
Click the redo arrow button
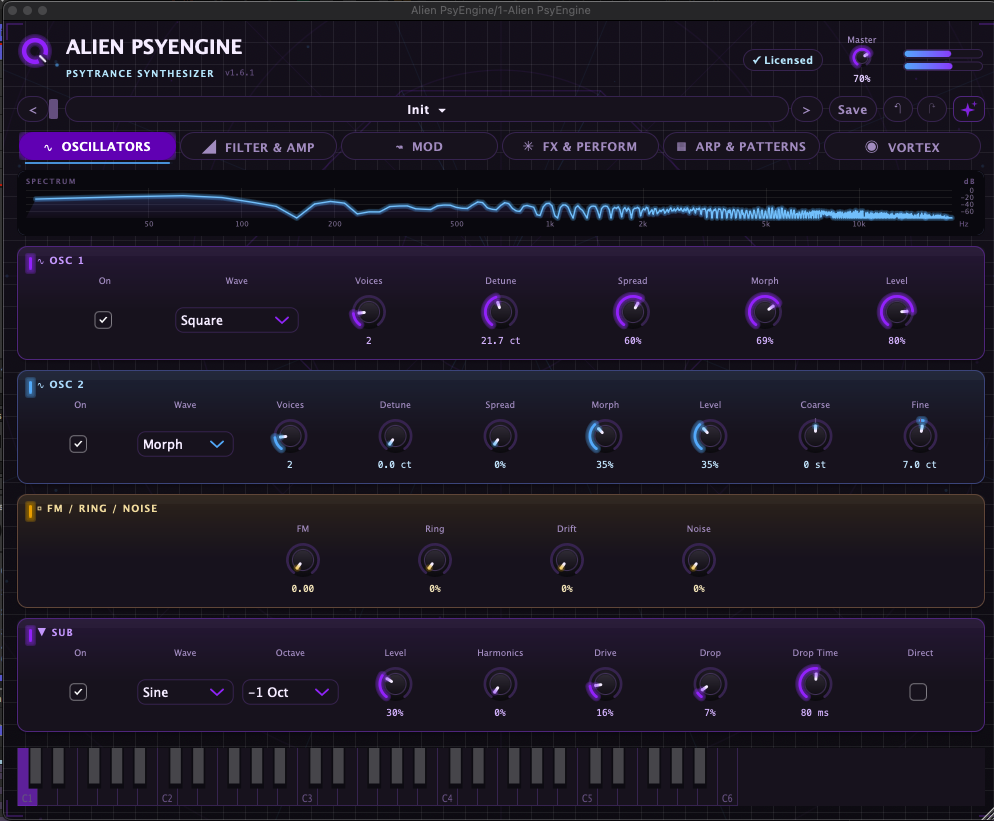[931, 109]
